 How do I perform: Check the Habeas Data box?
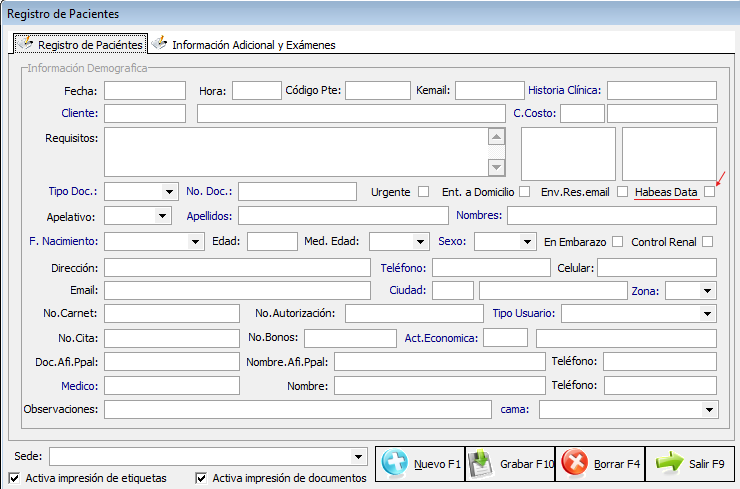click(x=709, y=191)
